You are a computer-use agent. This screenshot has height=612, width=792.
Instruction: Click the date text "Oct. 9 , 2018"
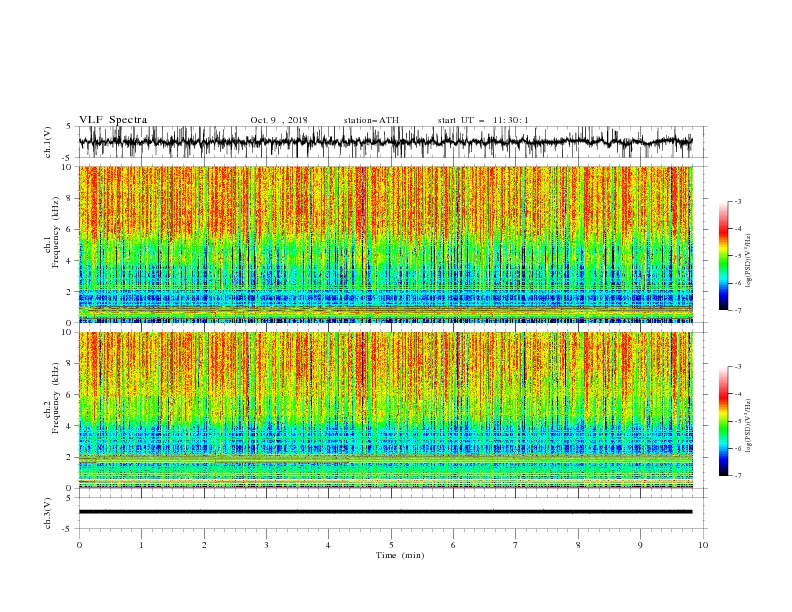pos(279,120)
